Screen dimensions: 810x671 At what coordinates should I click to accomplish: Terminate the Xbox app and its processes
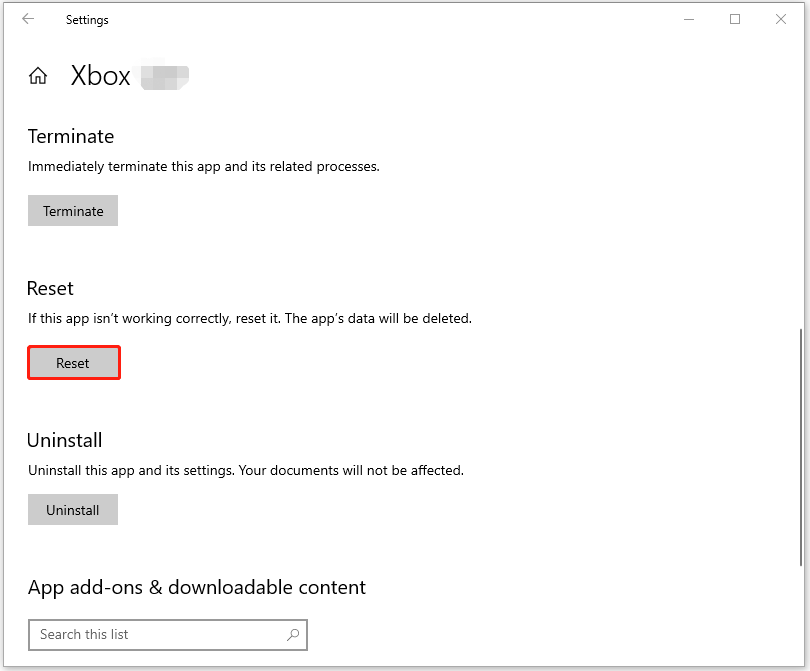(x=72, y=210)
